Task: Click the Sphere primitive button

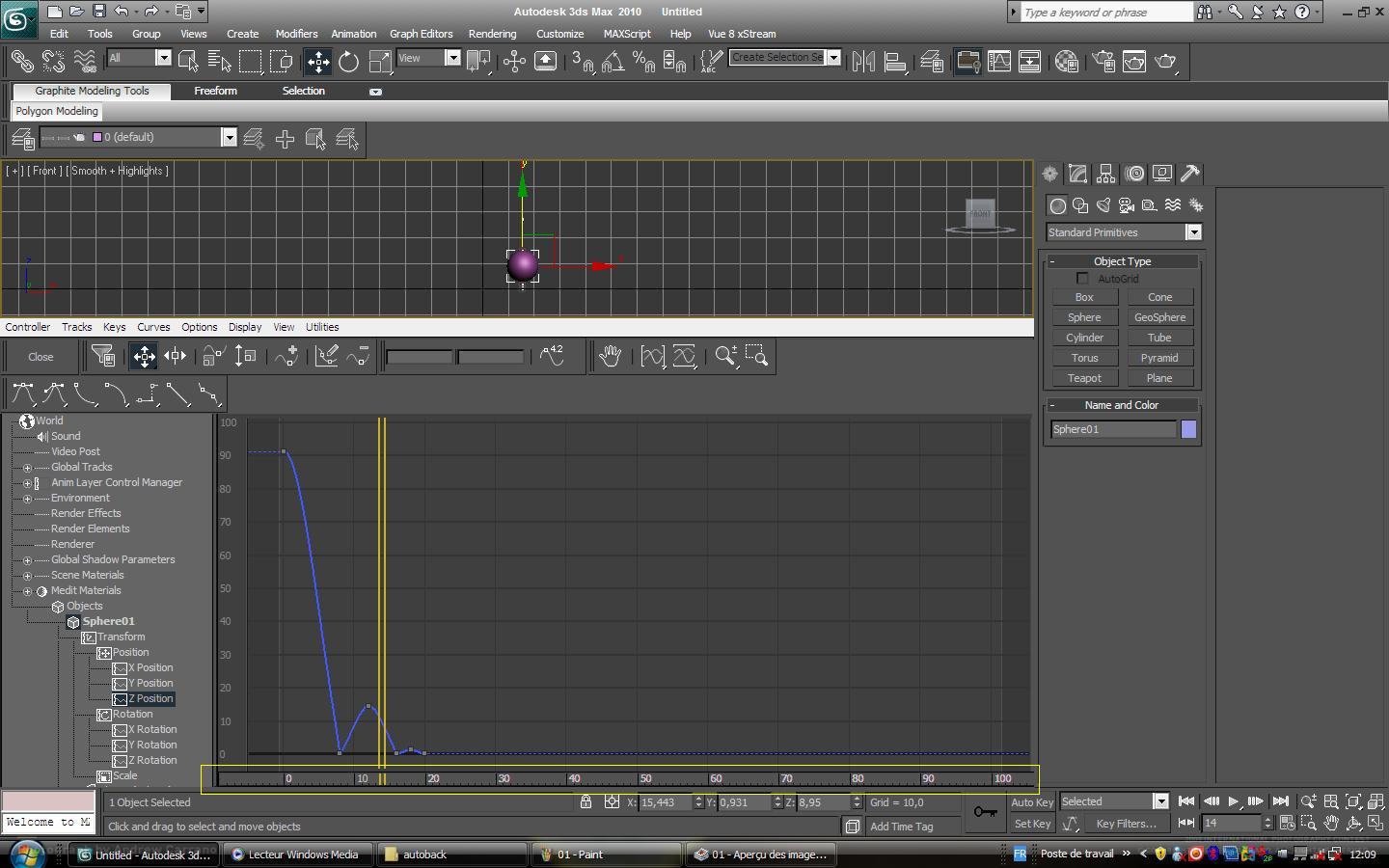Action: point(1084,317)
